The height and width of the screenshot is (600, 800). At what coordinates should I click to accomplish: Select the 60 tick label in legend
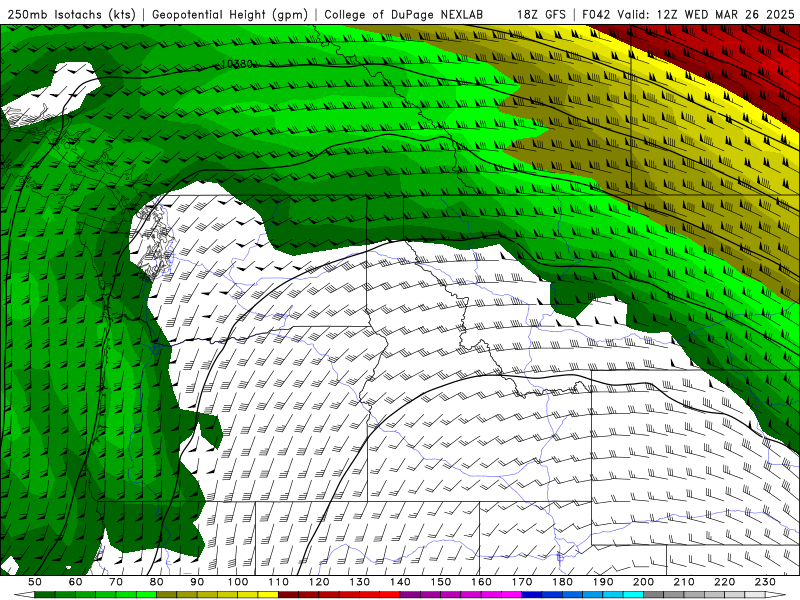(x=76, y=582)
